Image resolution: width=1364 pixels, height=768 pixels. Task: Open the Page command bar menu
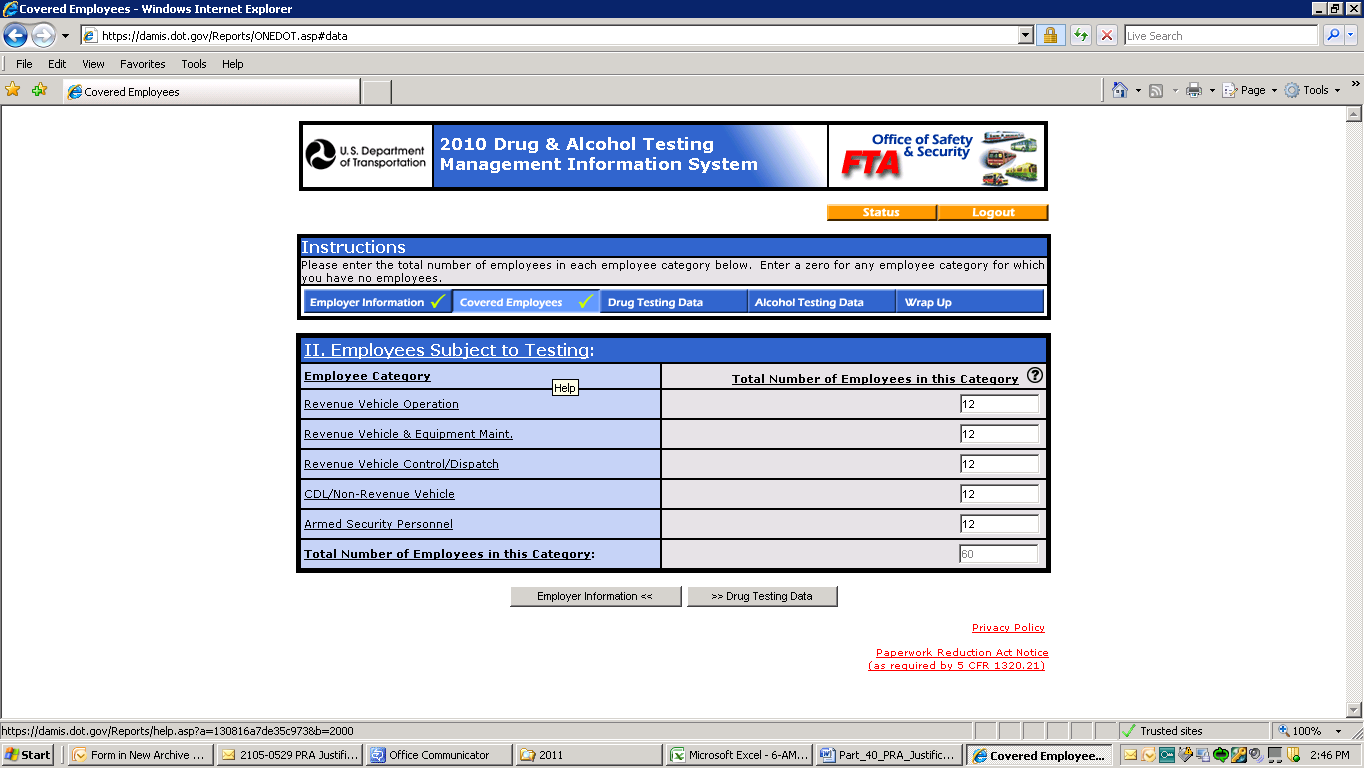click(x=1250, y=90)
